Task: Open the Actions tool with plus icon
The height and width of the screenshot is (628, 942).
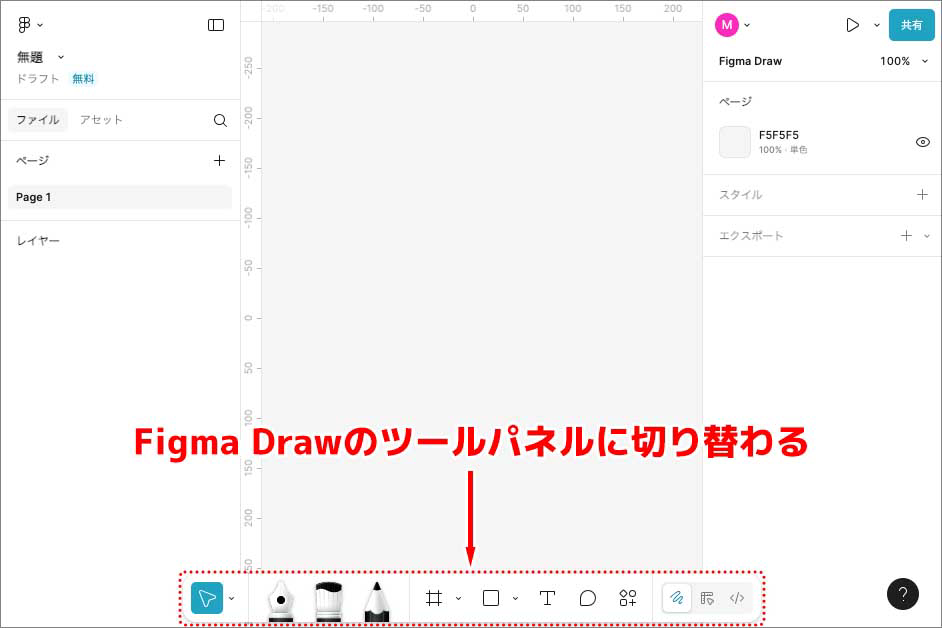Action: tap(628, 598)
